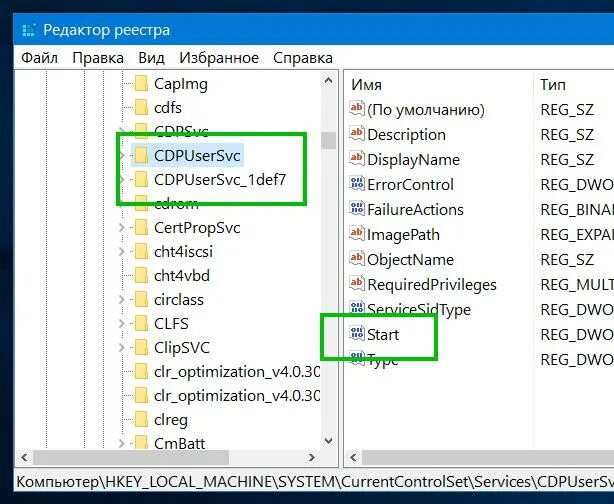Screen dimensions: 614x504
Task: Click the cht4iscsi folder icon
Action: [141, 251]
